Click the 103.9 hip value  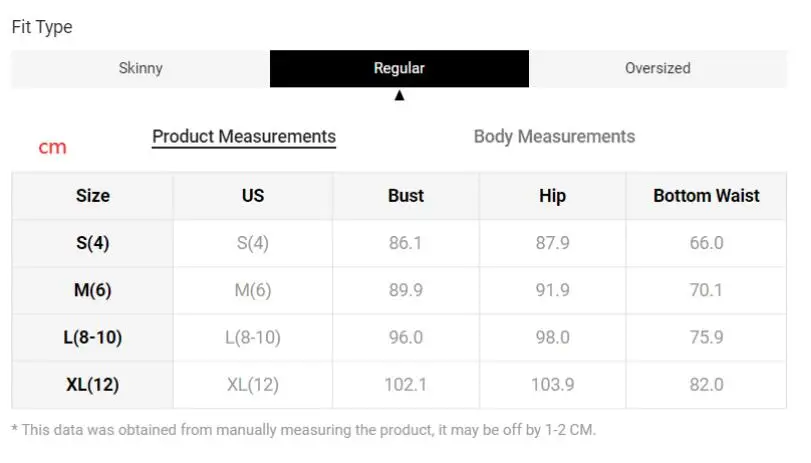click(x=552, y=385)
